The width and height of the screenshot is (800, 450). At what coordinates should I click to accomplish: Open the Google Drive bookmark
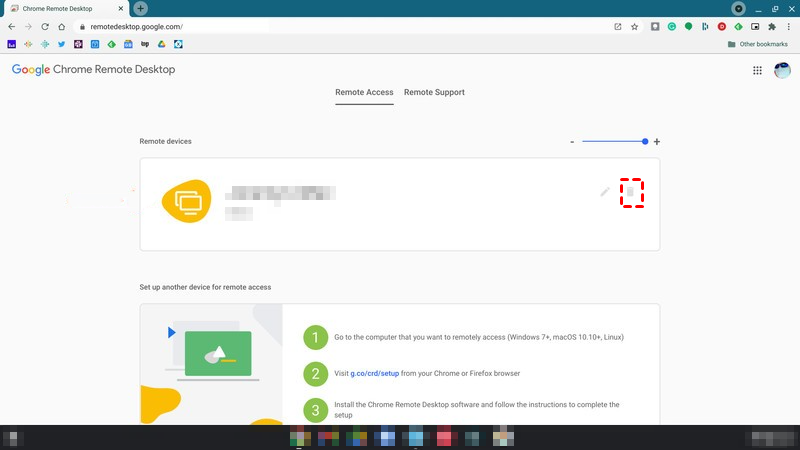point(162,44)
